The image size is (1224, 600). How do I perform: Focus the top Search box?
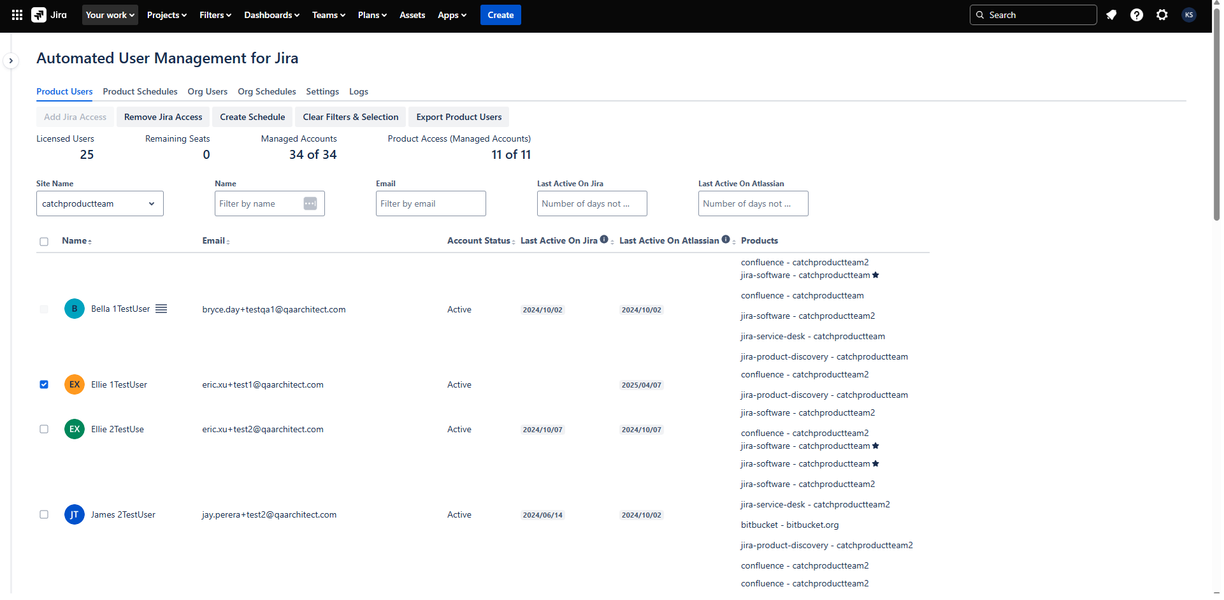tap(1033, 15)
